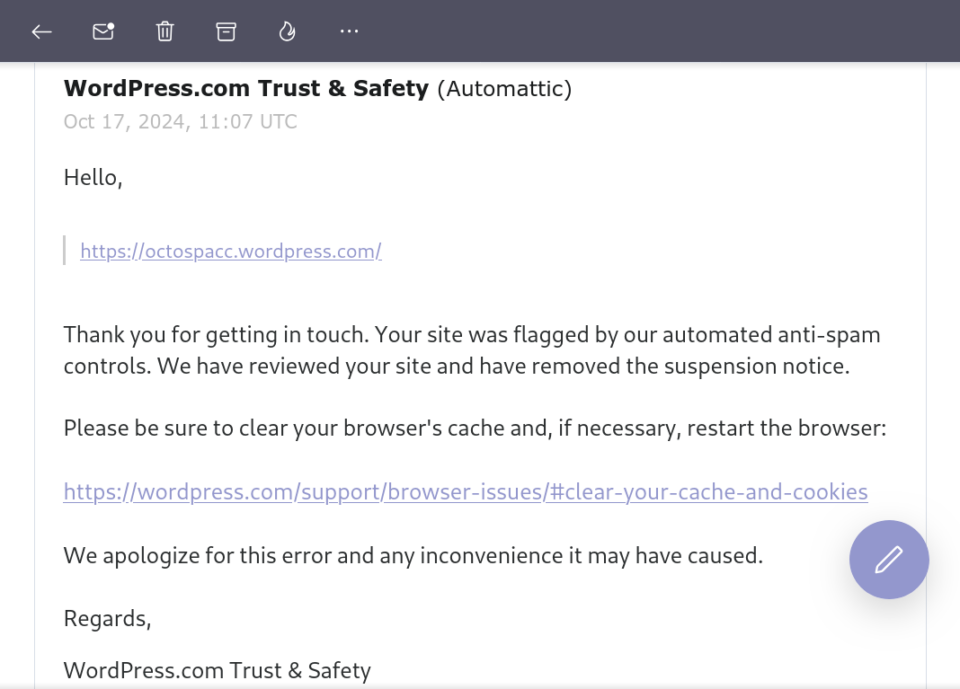Click the "removed the suspension notice" line
960x689 pixels.
pos(457,366)
